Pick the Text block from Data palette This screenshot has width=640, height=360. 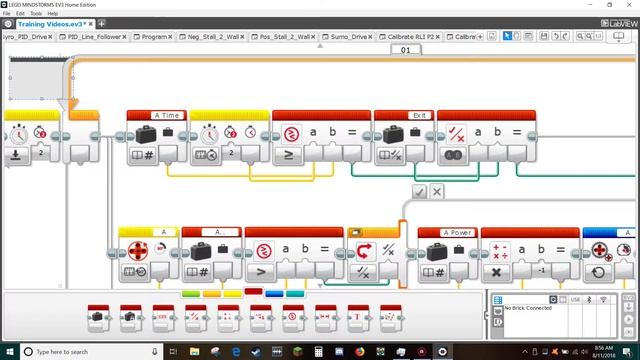tap(358, 318)
